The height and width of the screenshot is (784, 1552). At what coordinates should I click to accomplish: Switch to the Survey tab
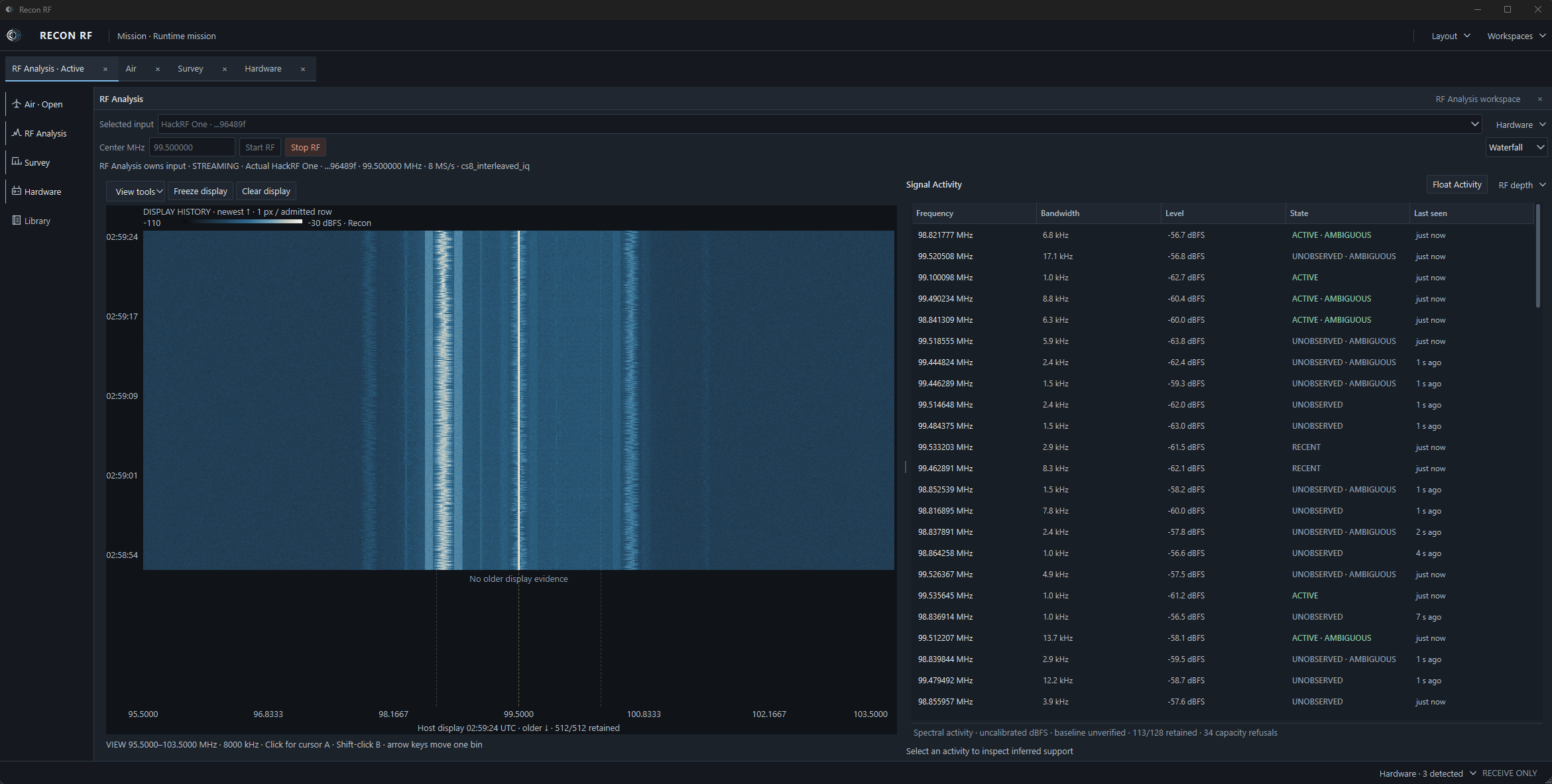(190, 69)
